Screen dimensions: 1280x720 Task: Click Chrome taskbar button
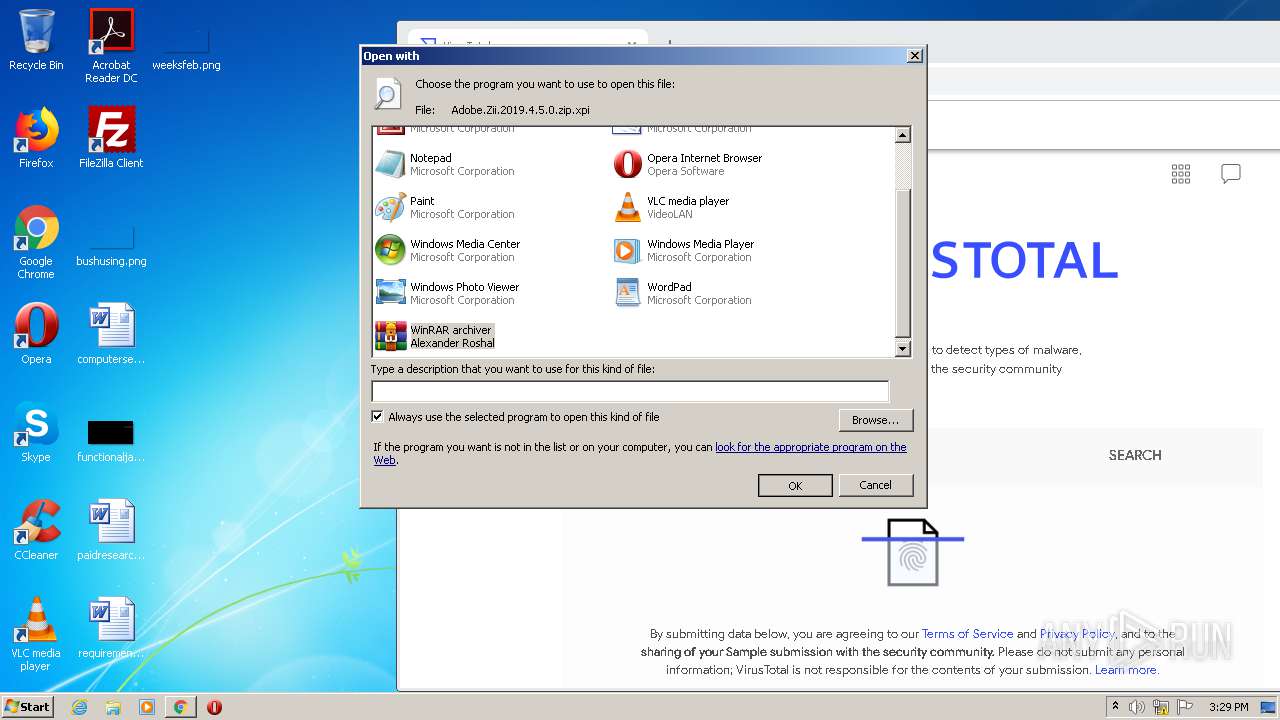click(x=180, y=707)
